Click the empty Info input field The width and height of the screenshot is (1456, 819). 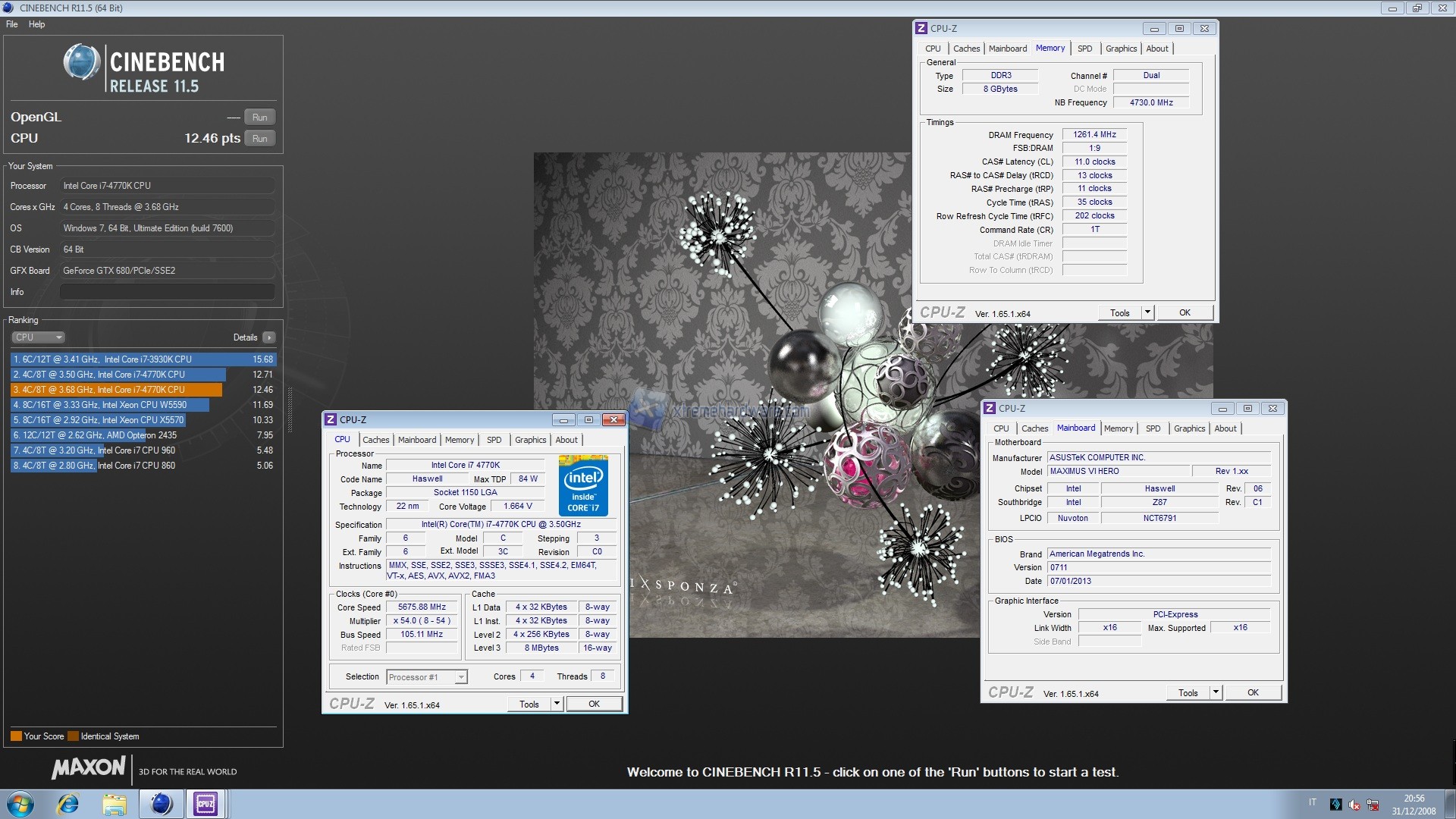[167, 292]
